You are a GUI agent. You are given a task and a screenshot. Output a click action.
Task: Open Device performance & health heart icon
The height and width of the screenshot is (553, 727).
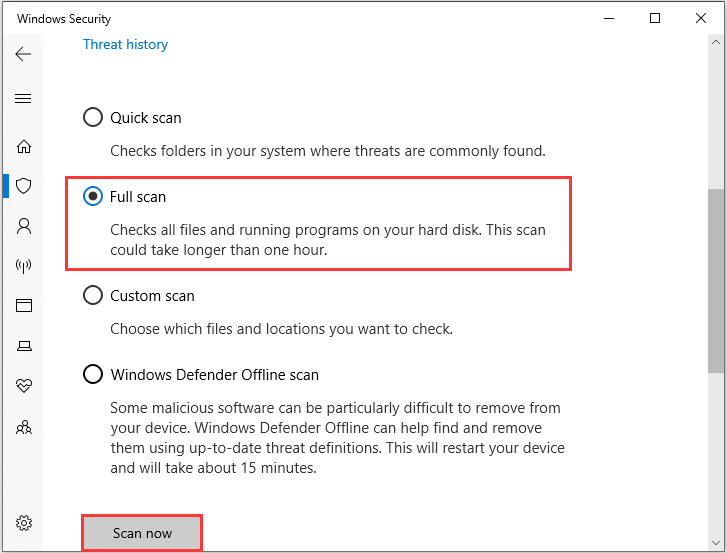pos(24,385)
